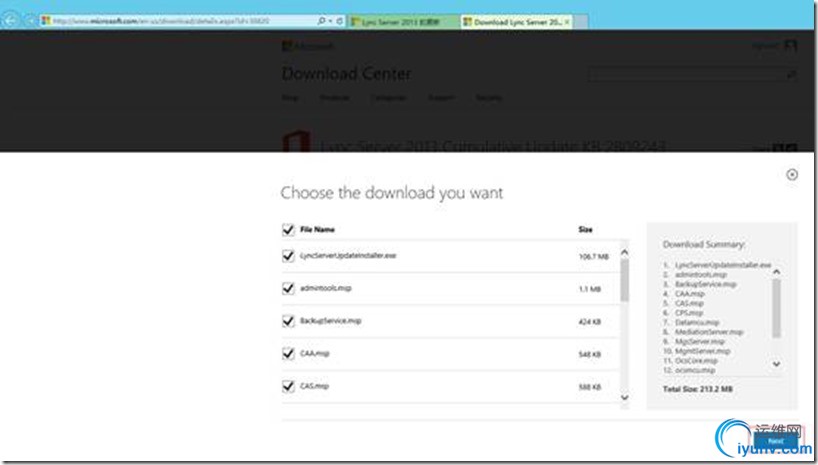Click the Download Summary scroll-down arrow
818x465 pixels.
(776, 364)
